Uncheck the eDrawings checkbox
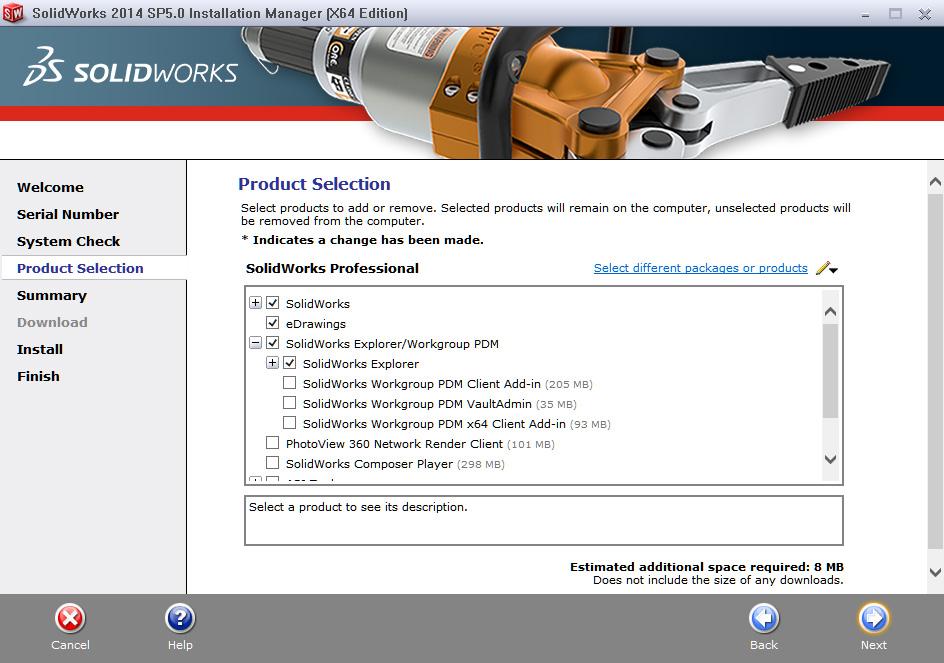 tap(273, 323)
